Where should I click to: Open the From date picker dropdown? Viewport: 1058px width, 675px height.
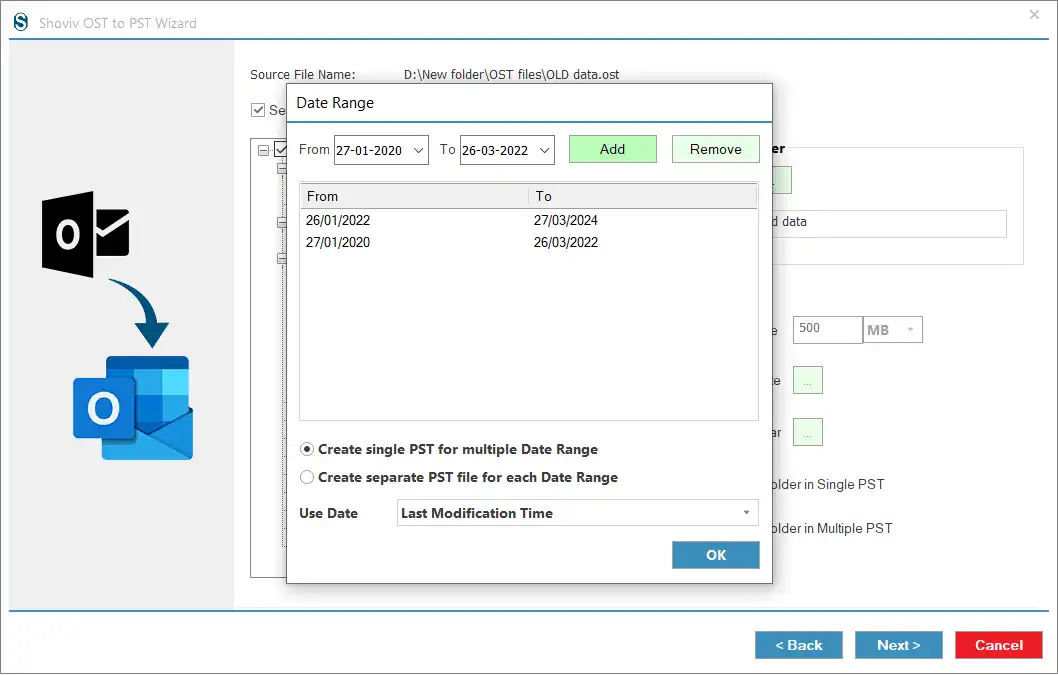[418, 150]
